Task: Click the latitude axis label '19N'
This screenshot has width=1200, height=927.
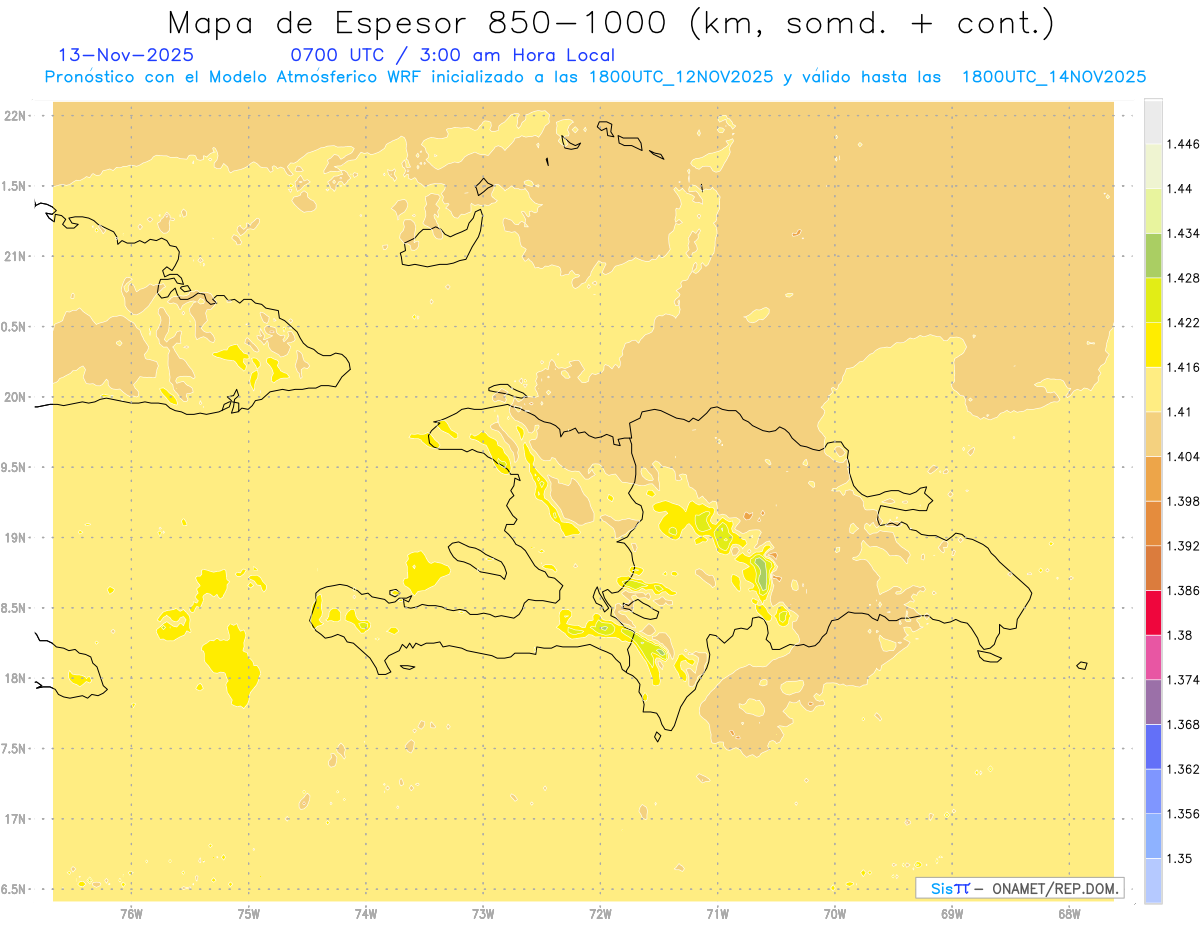Action: (14, 538)
